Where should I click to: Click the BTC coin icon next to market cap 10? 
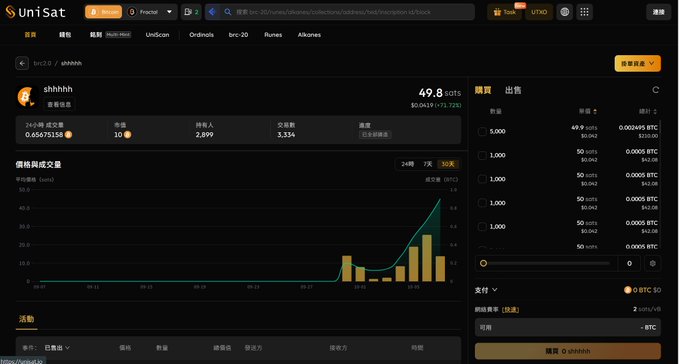coord(127,135)
